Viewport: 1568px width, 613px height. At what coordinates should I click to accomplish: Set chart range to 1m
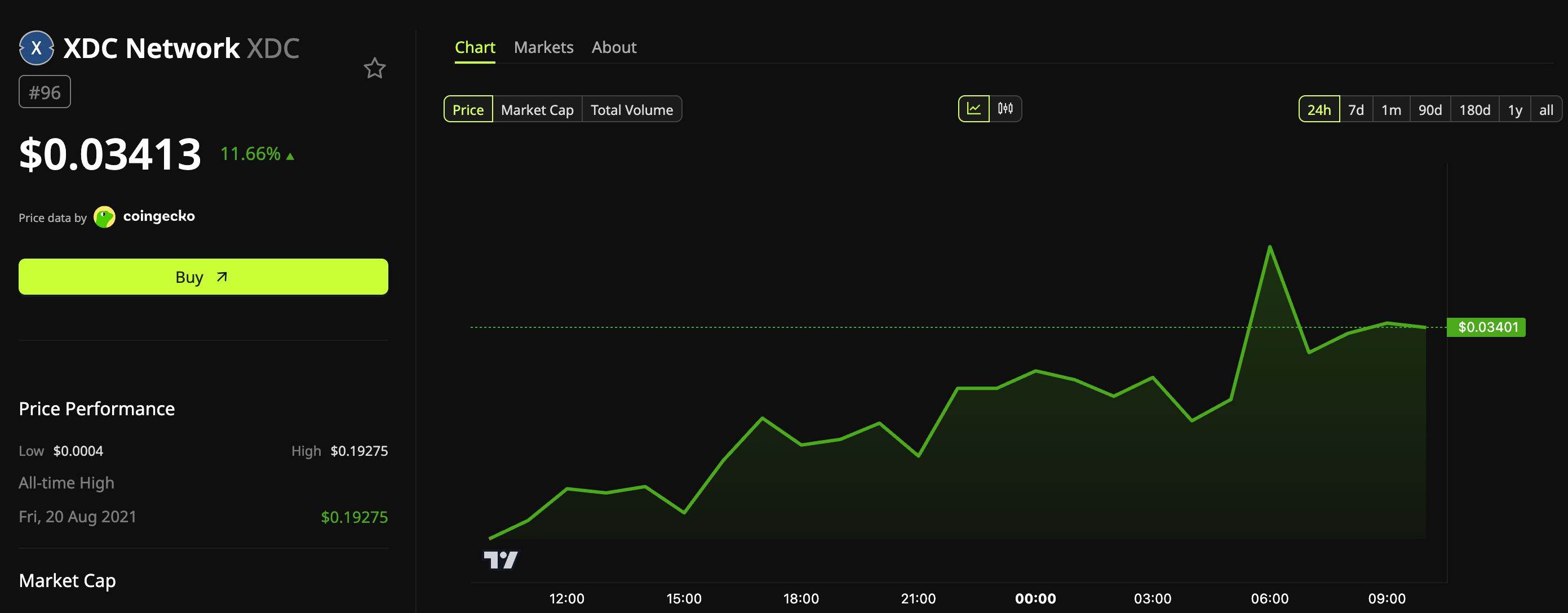tap(1392, 109)
